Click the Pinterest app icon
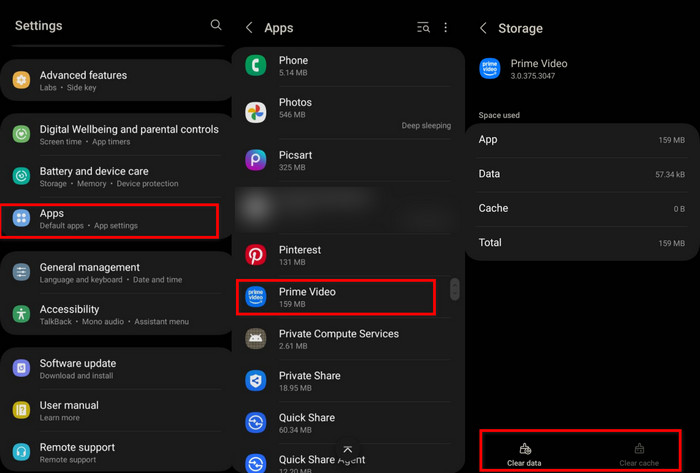 256,255
